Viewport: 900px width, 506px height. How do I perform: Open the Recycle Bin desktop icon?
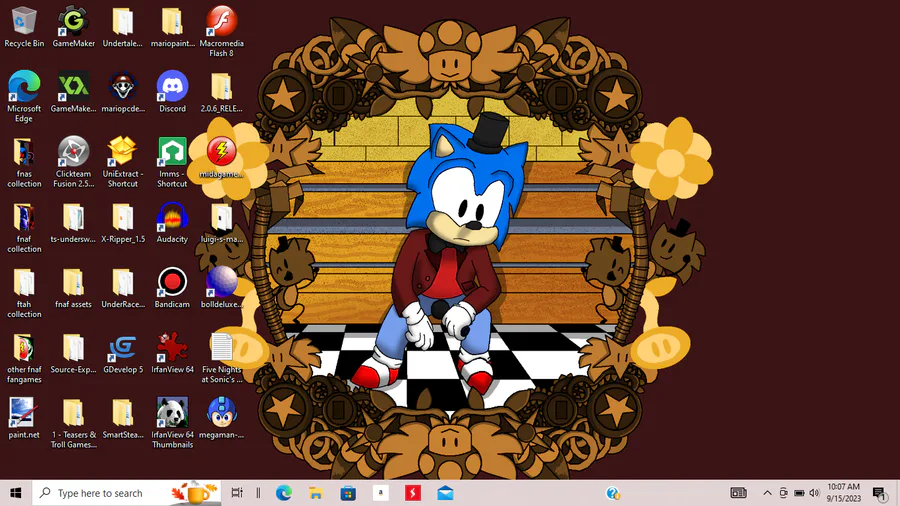tap(24, 28)
